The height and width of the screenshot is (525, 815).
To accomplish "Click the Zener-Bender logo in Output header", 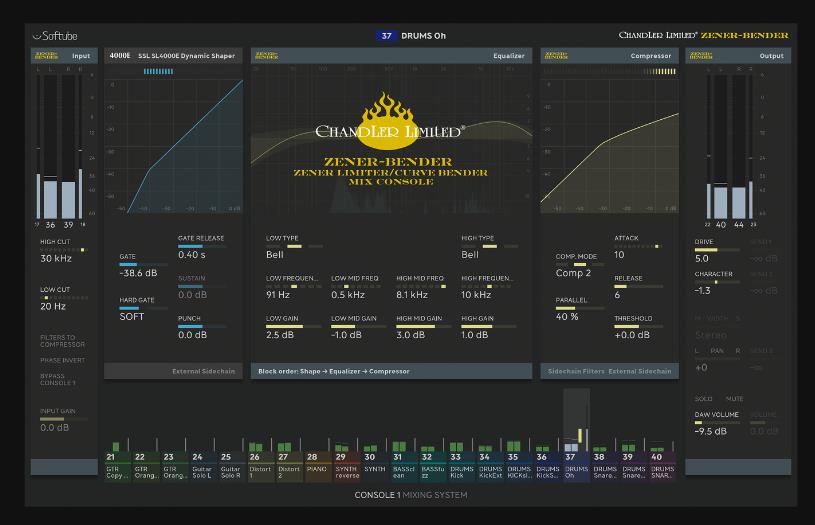I will point(701,56).
